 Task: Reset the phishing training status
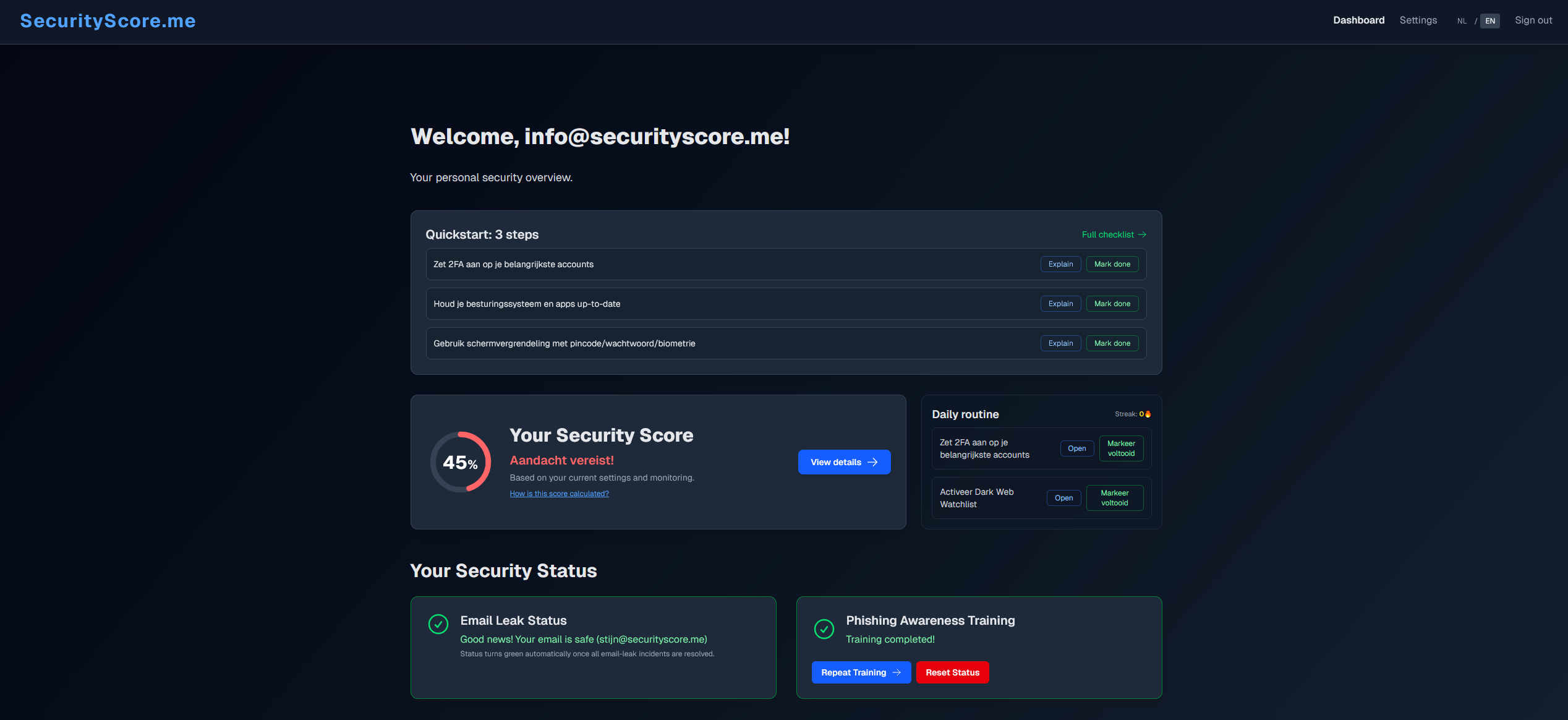[952, 672]
